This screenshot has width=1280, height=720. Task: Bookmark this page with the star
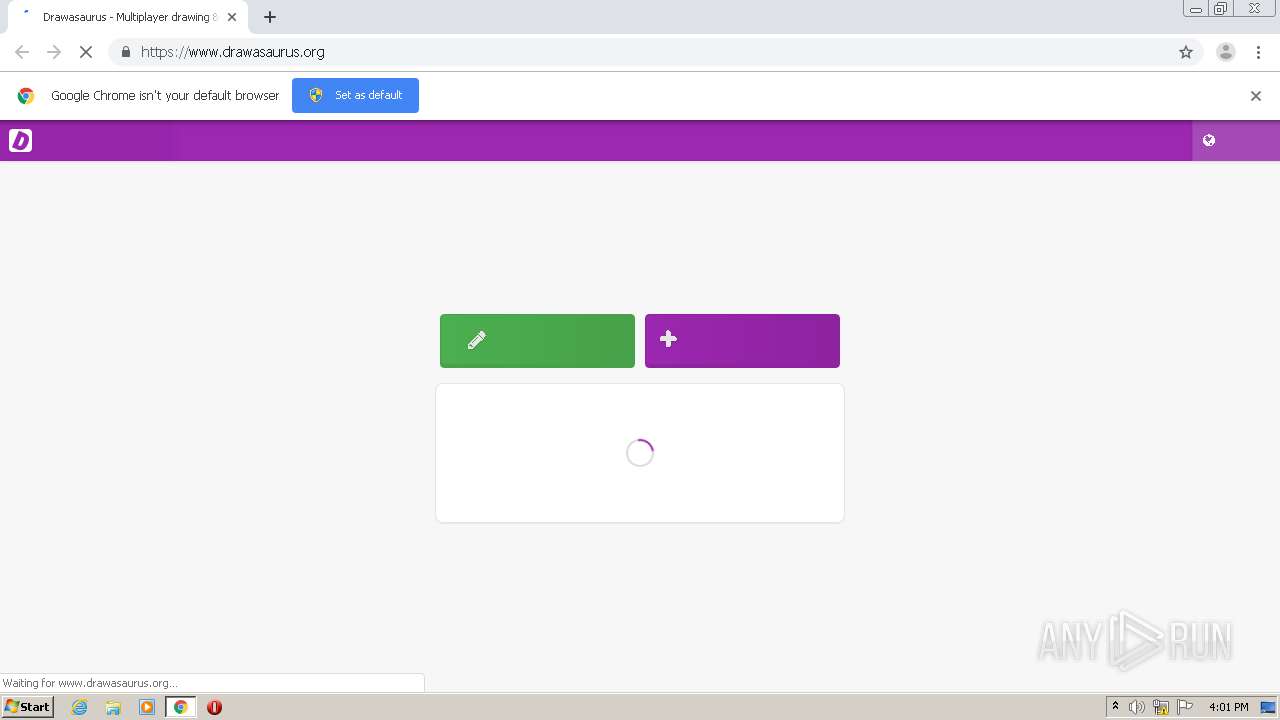(1186, 52)
